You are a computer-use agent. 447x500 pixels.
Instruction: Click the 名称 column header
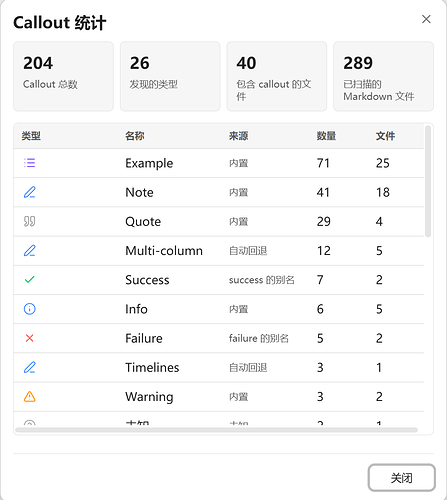pyautogui.click(x=135, y=136)
